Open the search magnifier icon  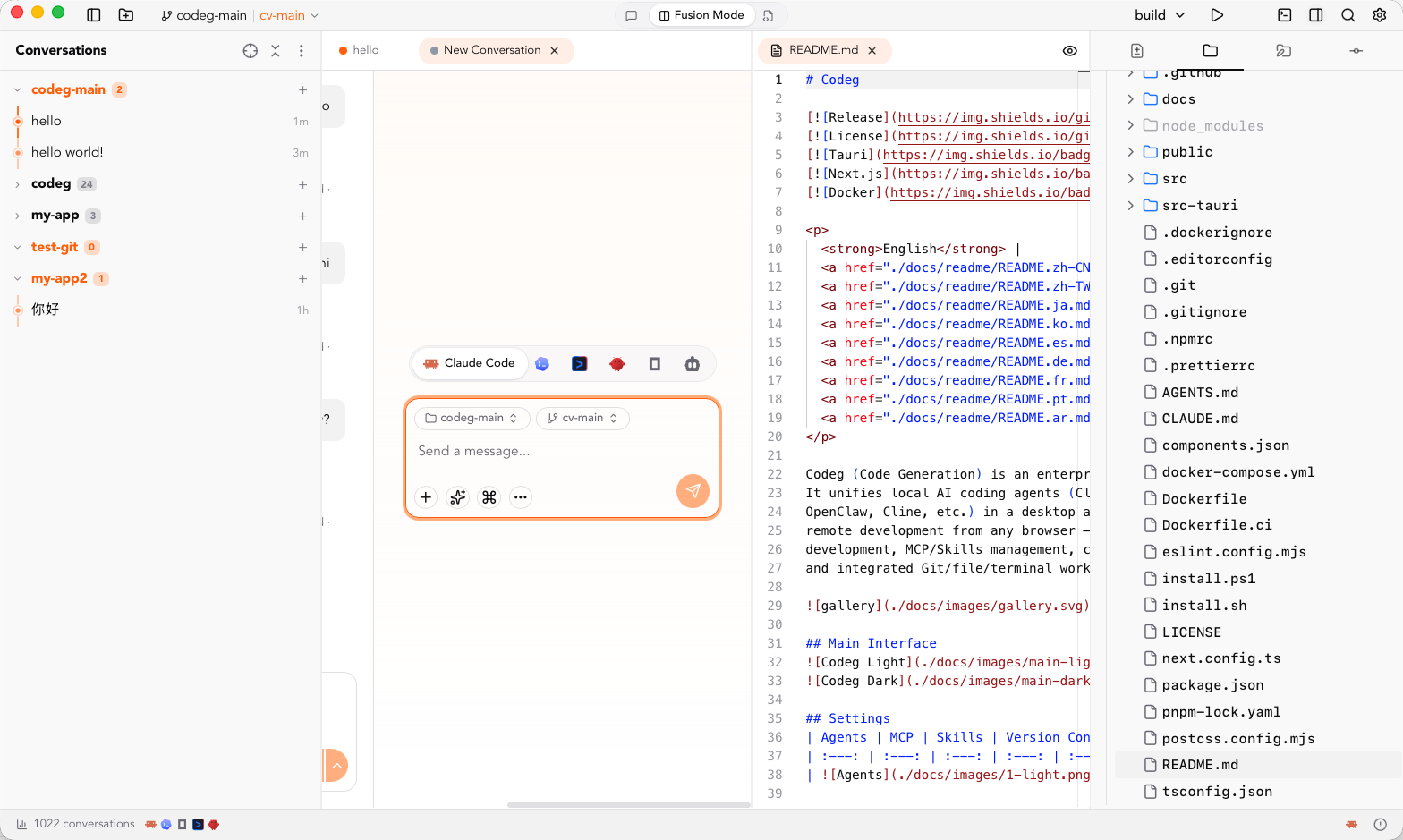(x=1348, y=15)
